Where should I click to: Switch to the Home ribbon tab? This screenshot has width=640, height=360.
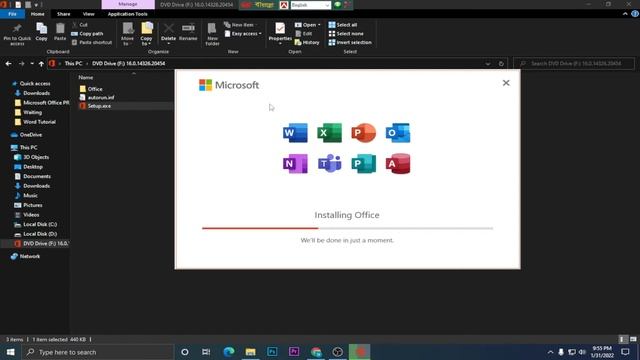pos(38,14)
